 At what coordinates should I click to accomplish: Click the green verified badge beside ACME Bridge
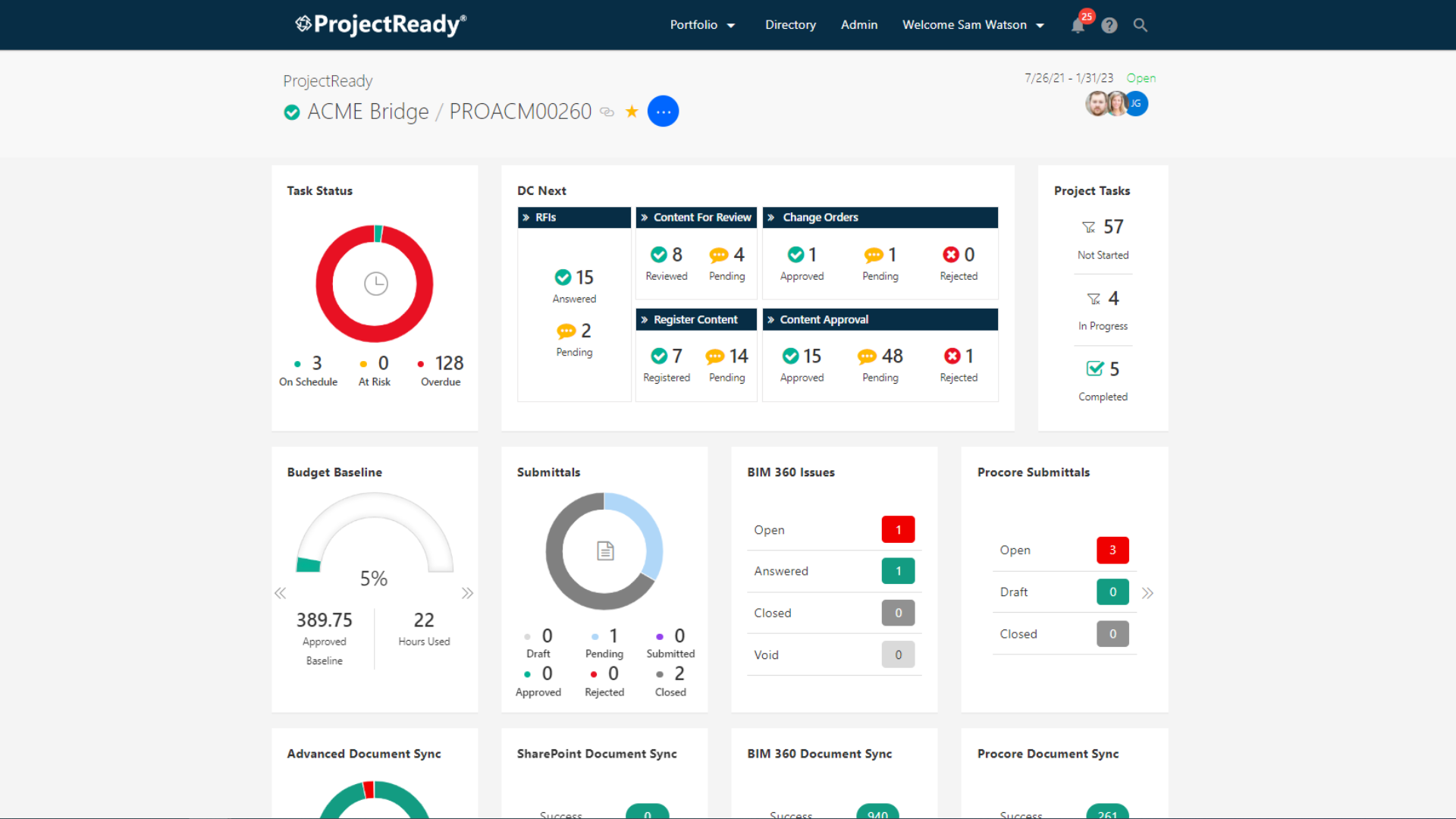click(x=291, y=111)
